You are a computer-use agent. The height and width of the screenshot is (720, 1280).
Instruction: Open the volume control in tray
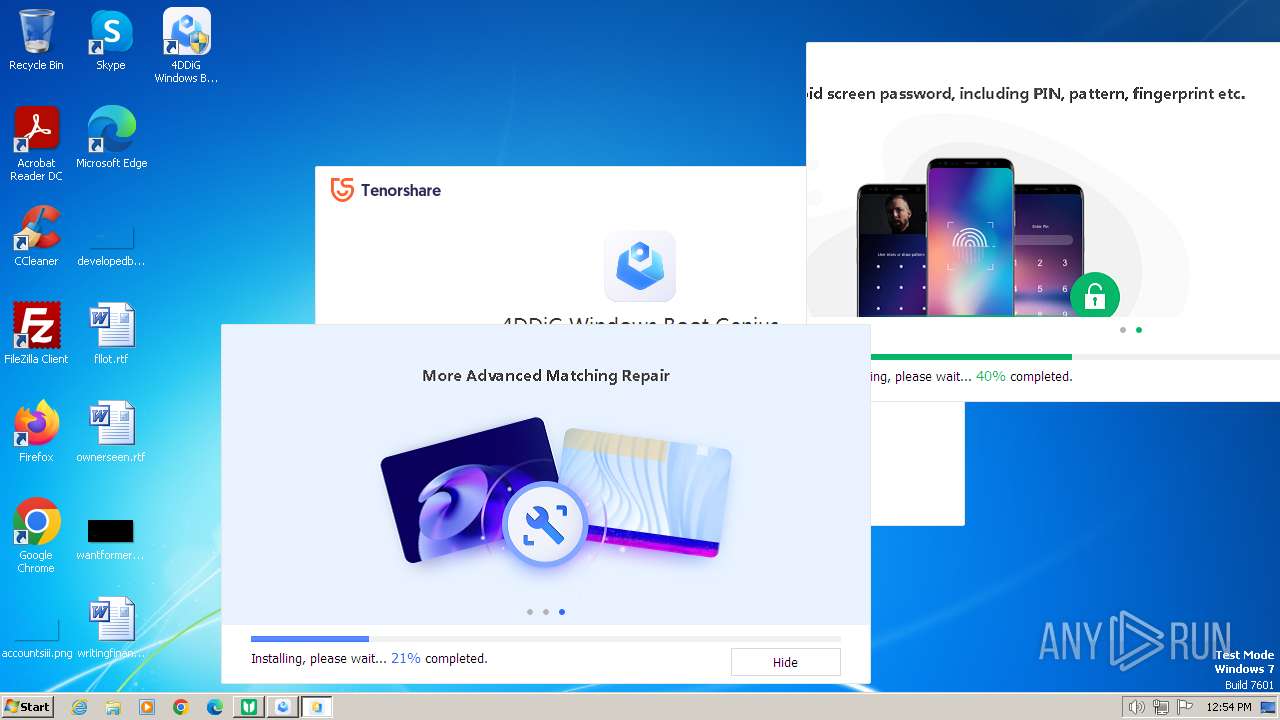tap(1136, 707)
